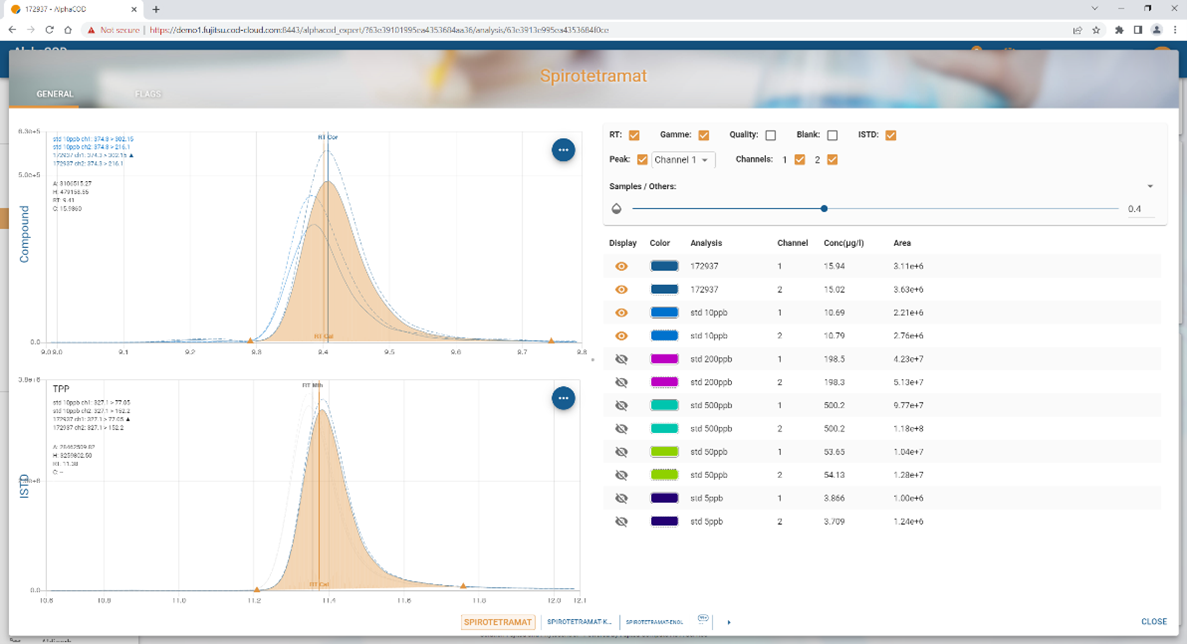Click the next compound arrow in bottom bar
Screen dimensions: 1187x644
tap(729, 622)
